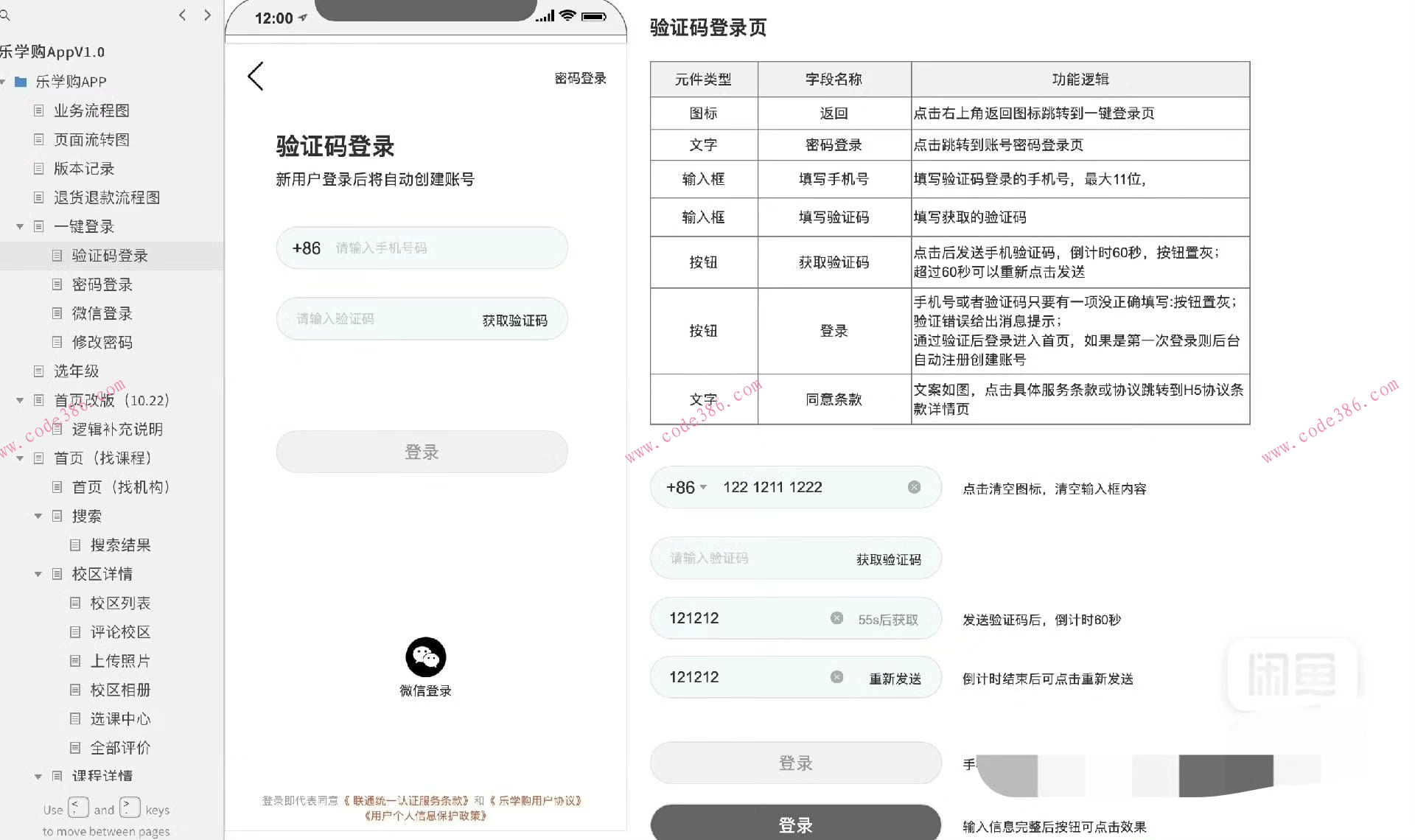
Task: Collapse the 一键登录 tree node
Action: pyautogui.click(x=20, y=226)
